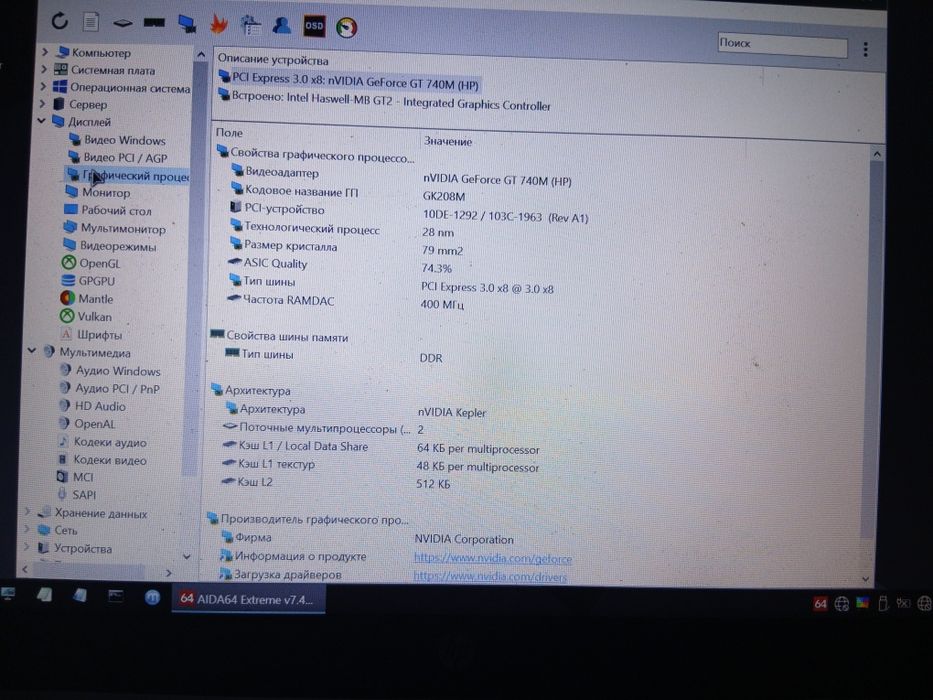Open the nvidia.com/geforce product link
The image size is (933, 700).
tap(493, 558)
